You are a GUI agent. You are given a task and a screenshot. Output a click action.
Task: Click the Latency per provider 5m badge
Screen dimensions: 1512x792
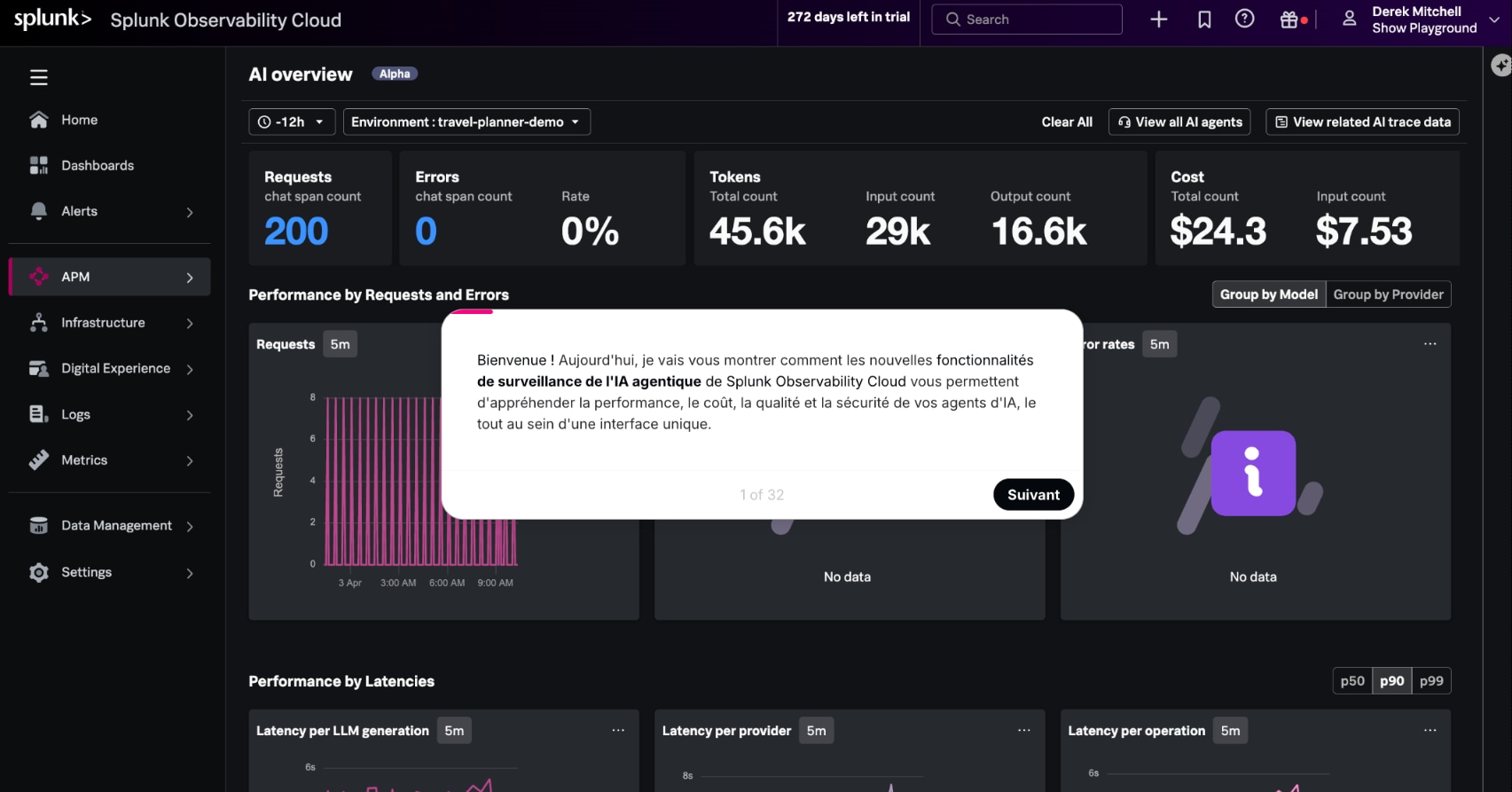[x=817, y=731]
